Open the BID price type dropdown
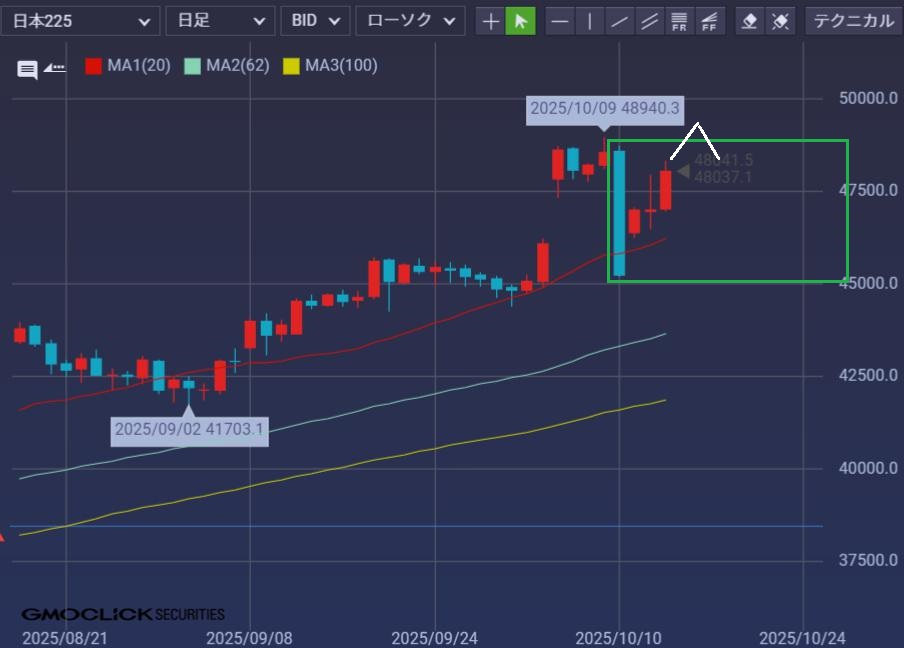This screenshot has height=648, width=904. (315, 21)
